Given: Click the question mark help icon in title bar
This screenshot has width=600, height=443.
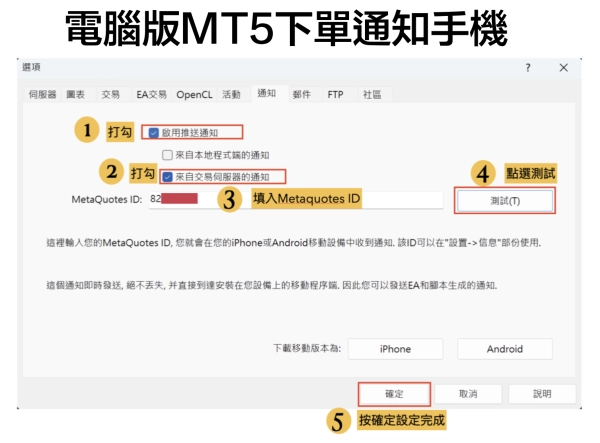Looking at the screenshot, I should point(528,67).
